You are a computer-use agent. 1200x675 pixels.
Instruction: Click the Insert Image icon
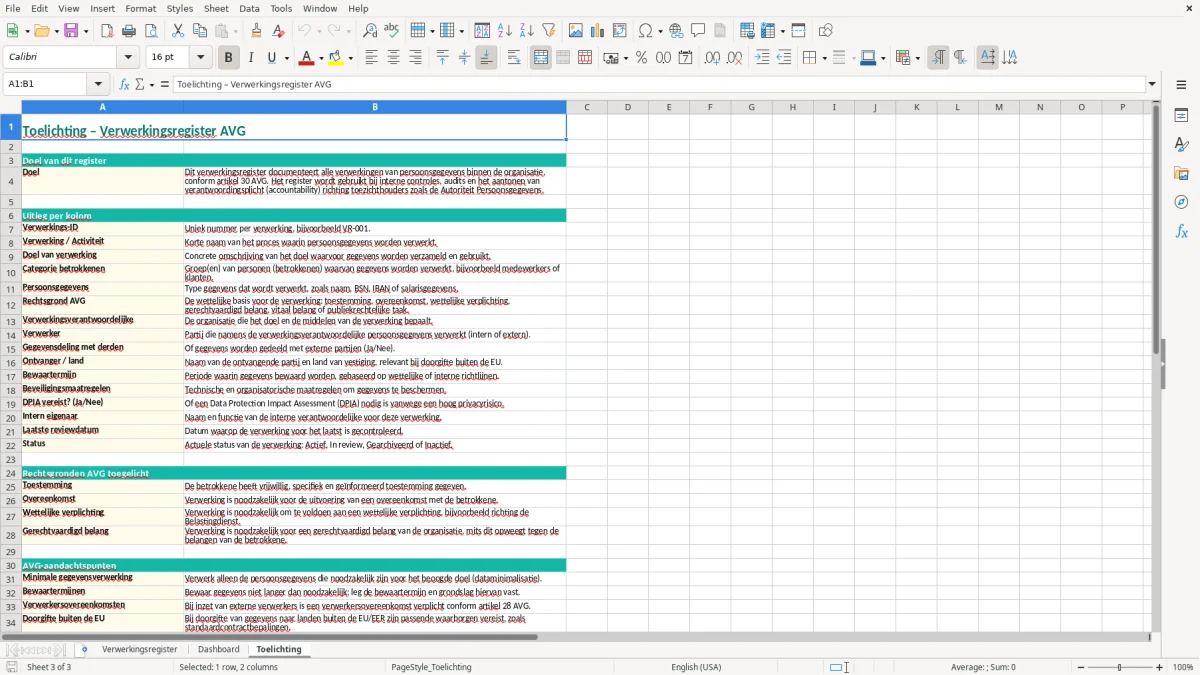coord(576,31)
